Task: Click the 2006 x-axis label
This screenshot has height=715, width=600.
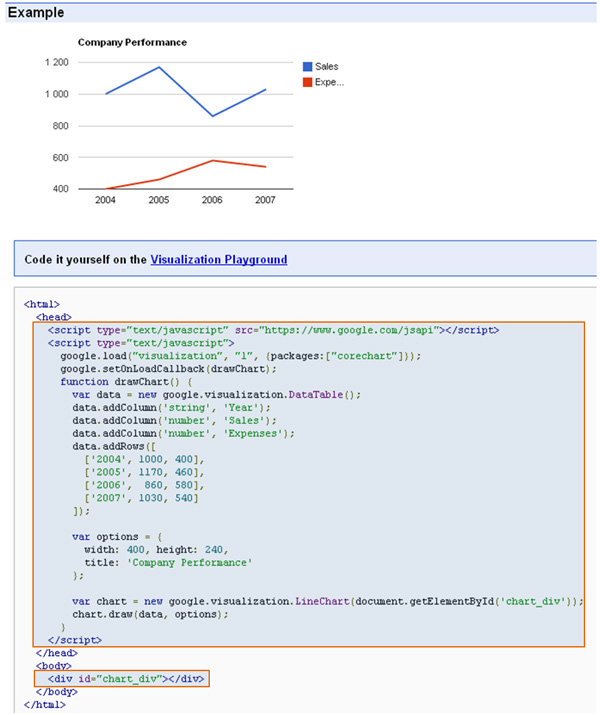Action: click(212, 200)
